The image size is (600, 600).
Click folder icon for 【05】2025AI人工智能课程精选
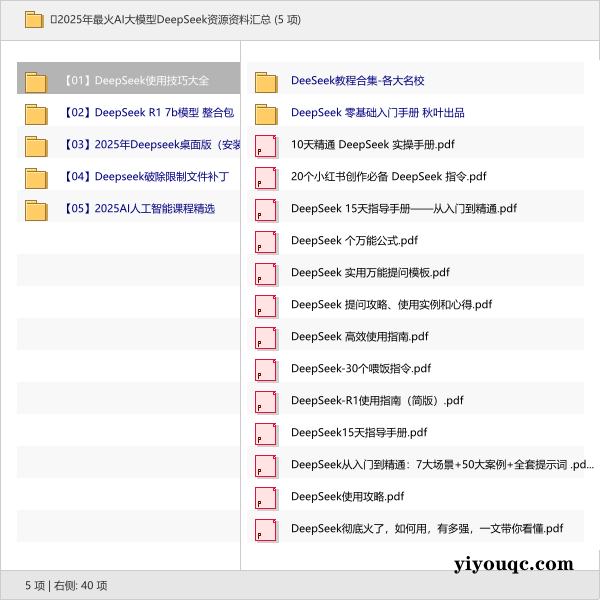(x=36, y=209)
